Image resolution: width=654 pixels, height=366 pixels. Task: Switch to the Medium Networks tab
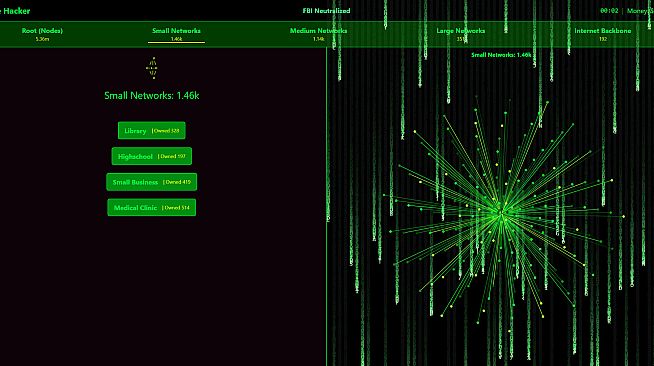click(x=318, y=34)
